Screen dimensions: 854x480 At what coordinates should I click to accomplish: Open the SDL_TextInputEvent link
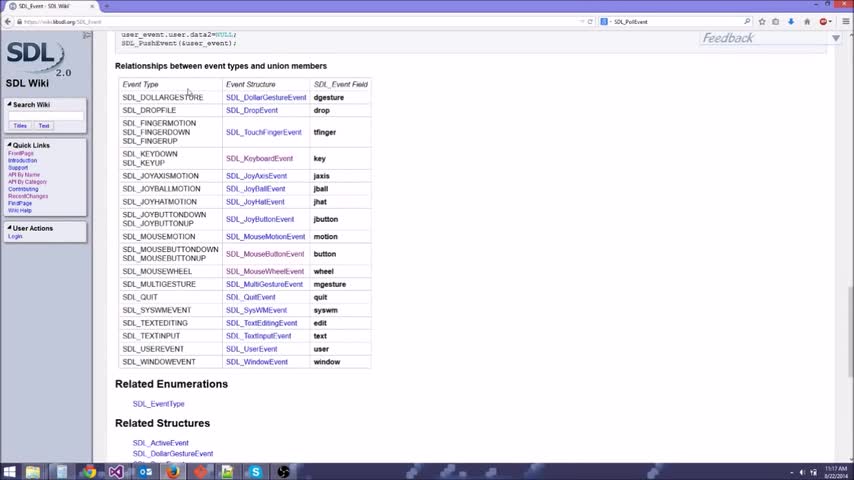click(x=258, y=336)
